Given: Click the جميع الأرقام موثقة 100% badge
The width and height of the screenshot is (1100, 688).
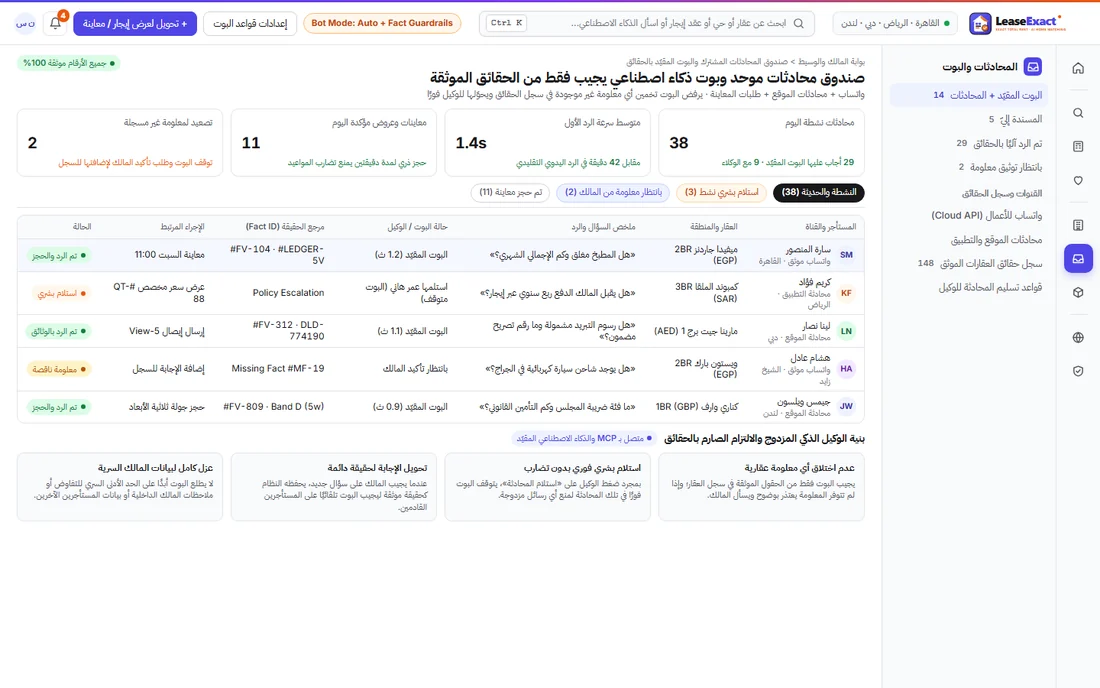Looking at the screenshot, I should click(x=69, y=63).
